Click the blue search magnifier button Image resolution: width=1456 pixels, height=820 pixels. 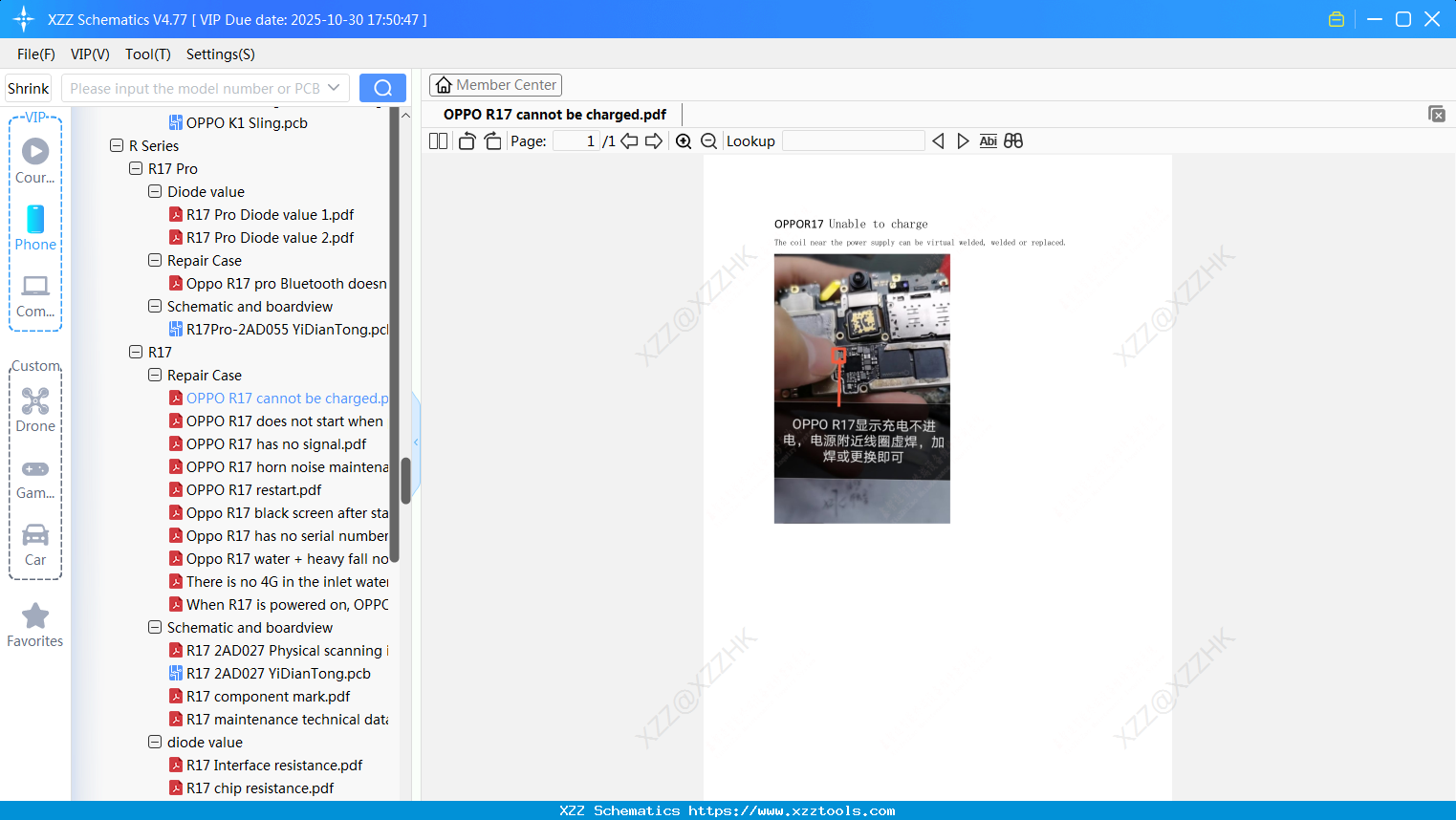pos(382,88)
